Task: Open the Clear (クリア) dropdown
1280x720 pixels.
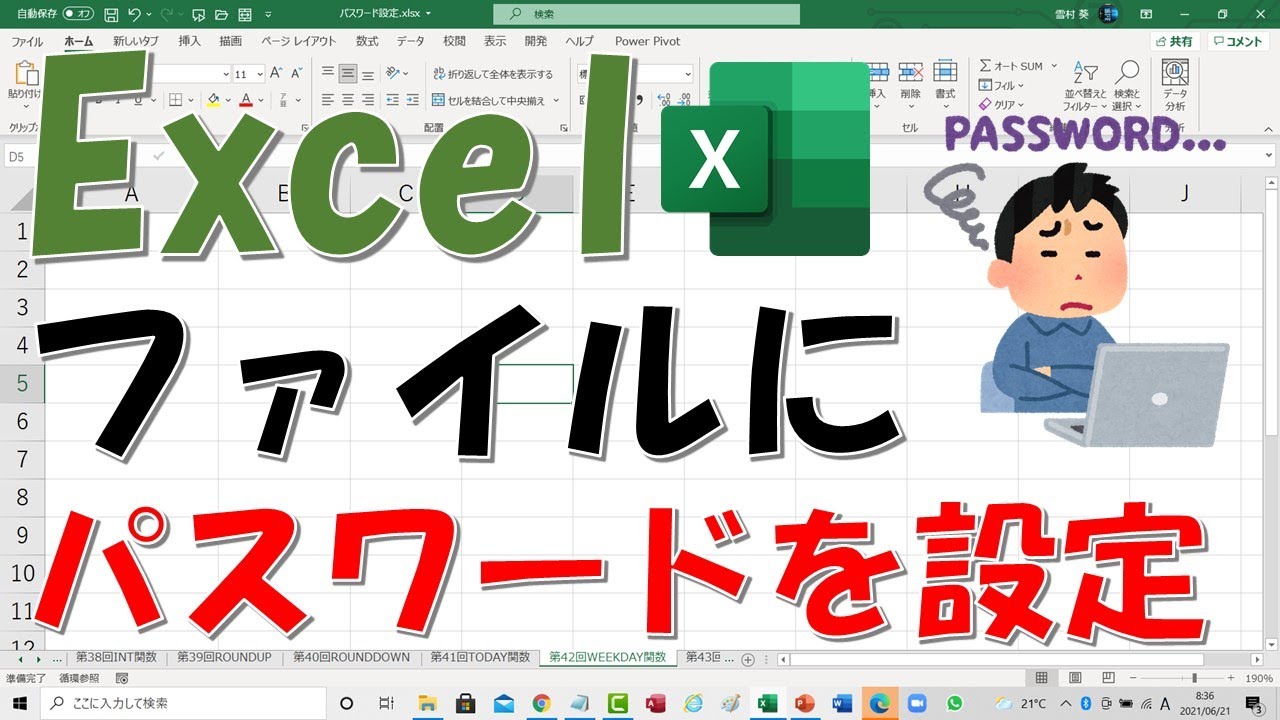Action: coord(1000,104)
